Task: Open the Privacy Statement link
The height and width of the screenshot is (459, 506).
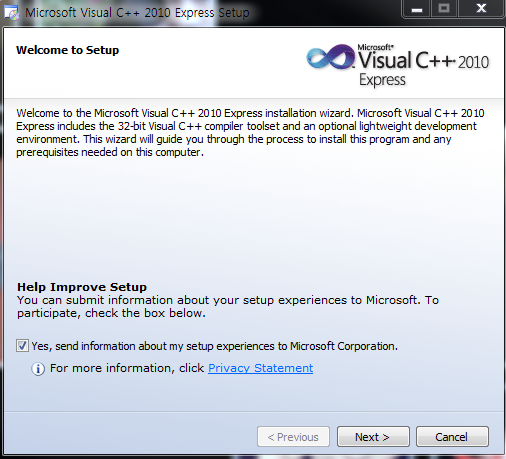Action: pos(260,368)
